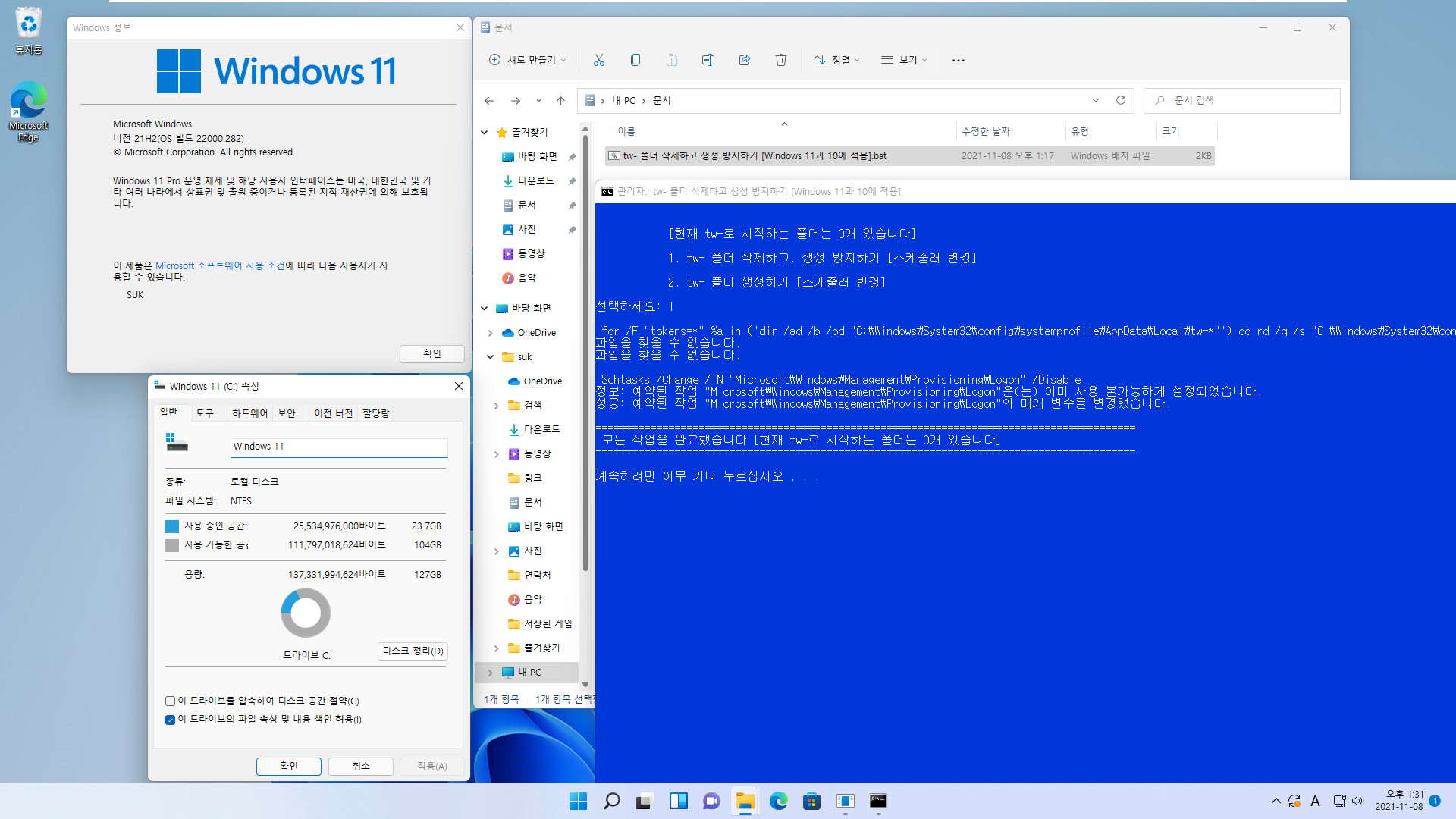Uncheck the allow file indexing option
Viewport: 1456px width, 819px height.
coord(170,720)
